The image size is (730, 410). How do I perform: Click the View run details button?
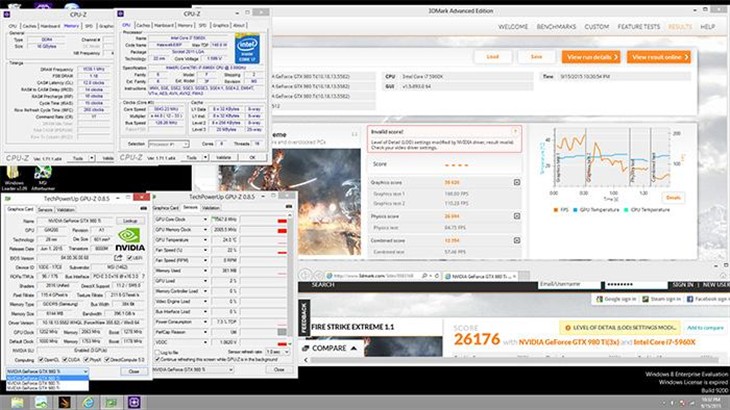point(591,57)
